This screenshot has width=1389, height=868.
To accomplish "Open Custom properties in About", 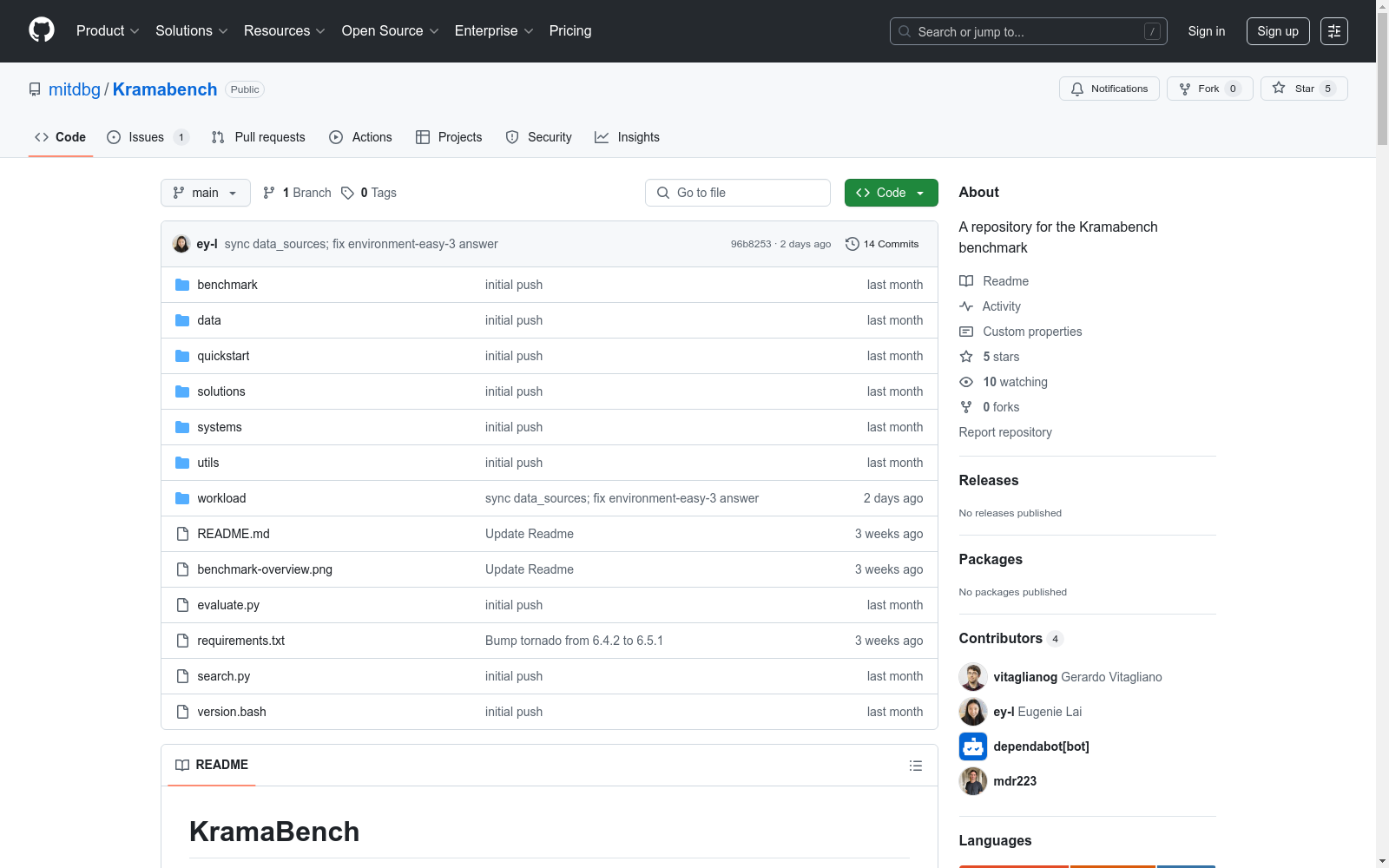I will click(x=1021, y=332).
